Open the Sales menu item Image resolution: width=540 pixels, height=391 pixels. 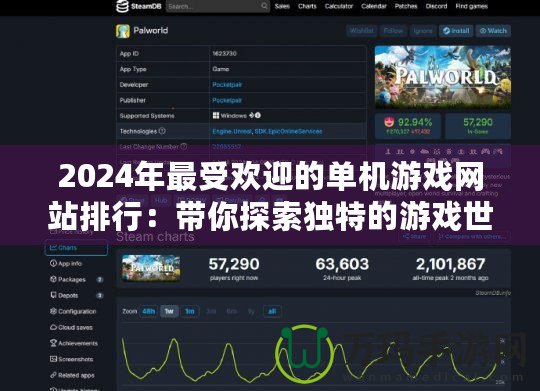(x=282, y=6)
